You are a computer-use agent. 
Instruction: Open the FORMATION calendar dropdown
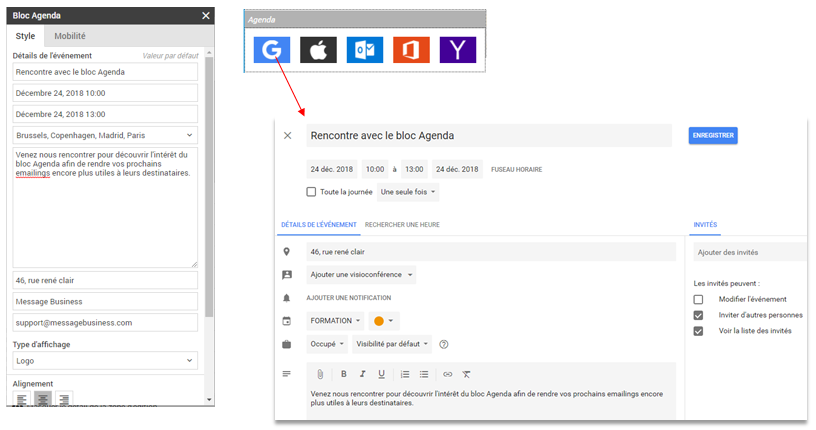coord(335,321)
